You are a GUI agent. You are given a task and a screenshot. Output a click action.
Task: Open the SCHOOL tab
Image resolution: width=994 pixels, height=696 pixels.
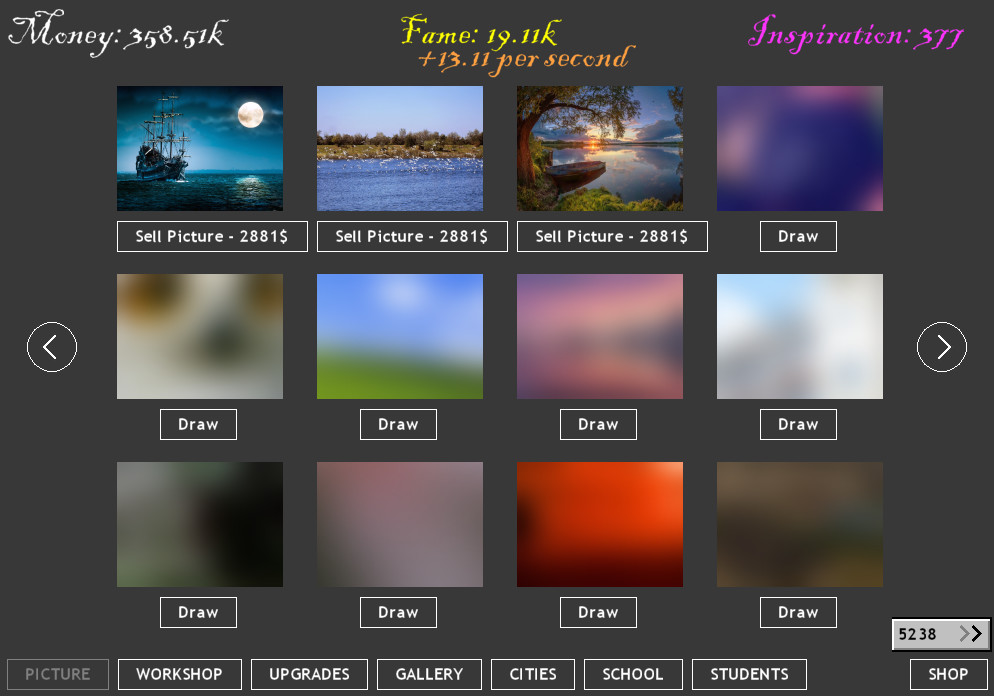632,674
